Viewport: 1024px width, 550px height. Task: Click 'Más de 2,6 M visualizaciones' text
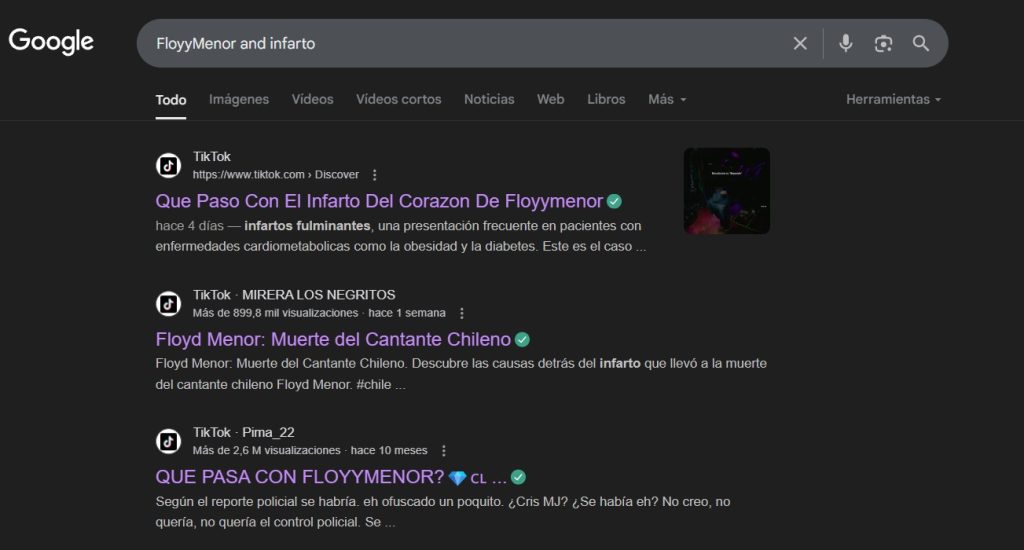[x=266, y=451]
